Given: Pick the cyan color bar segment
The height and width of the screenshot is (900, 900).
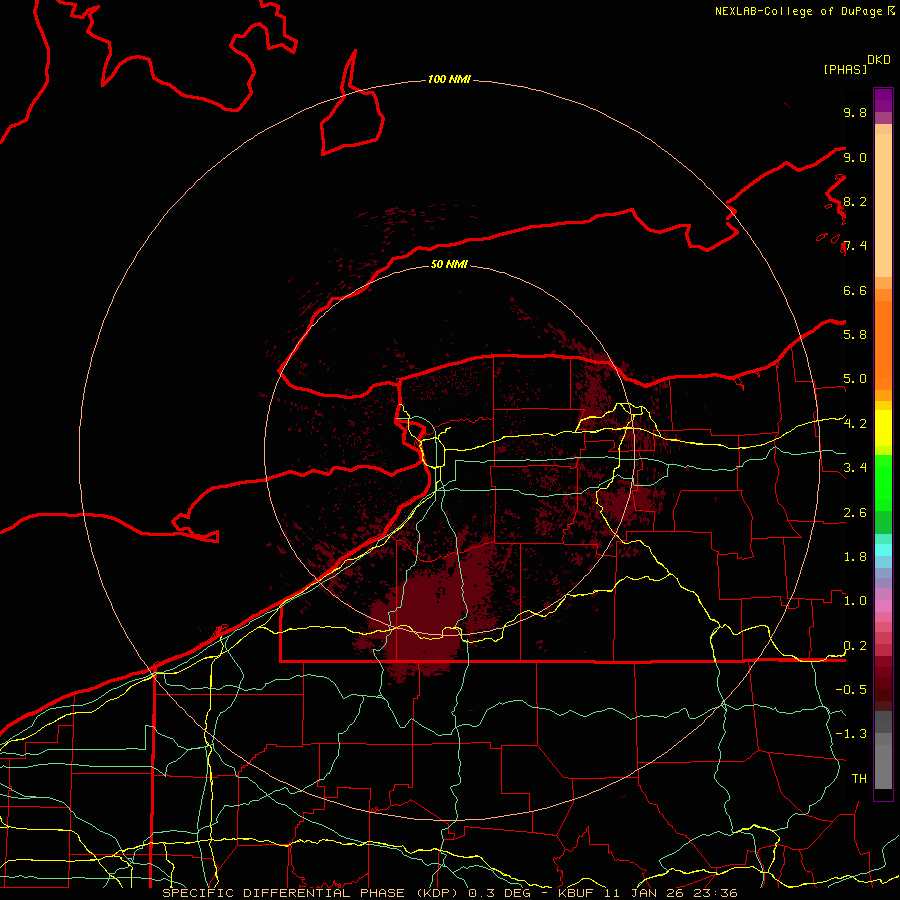Looking at the screenshot, I should (883, 550).
